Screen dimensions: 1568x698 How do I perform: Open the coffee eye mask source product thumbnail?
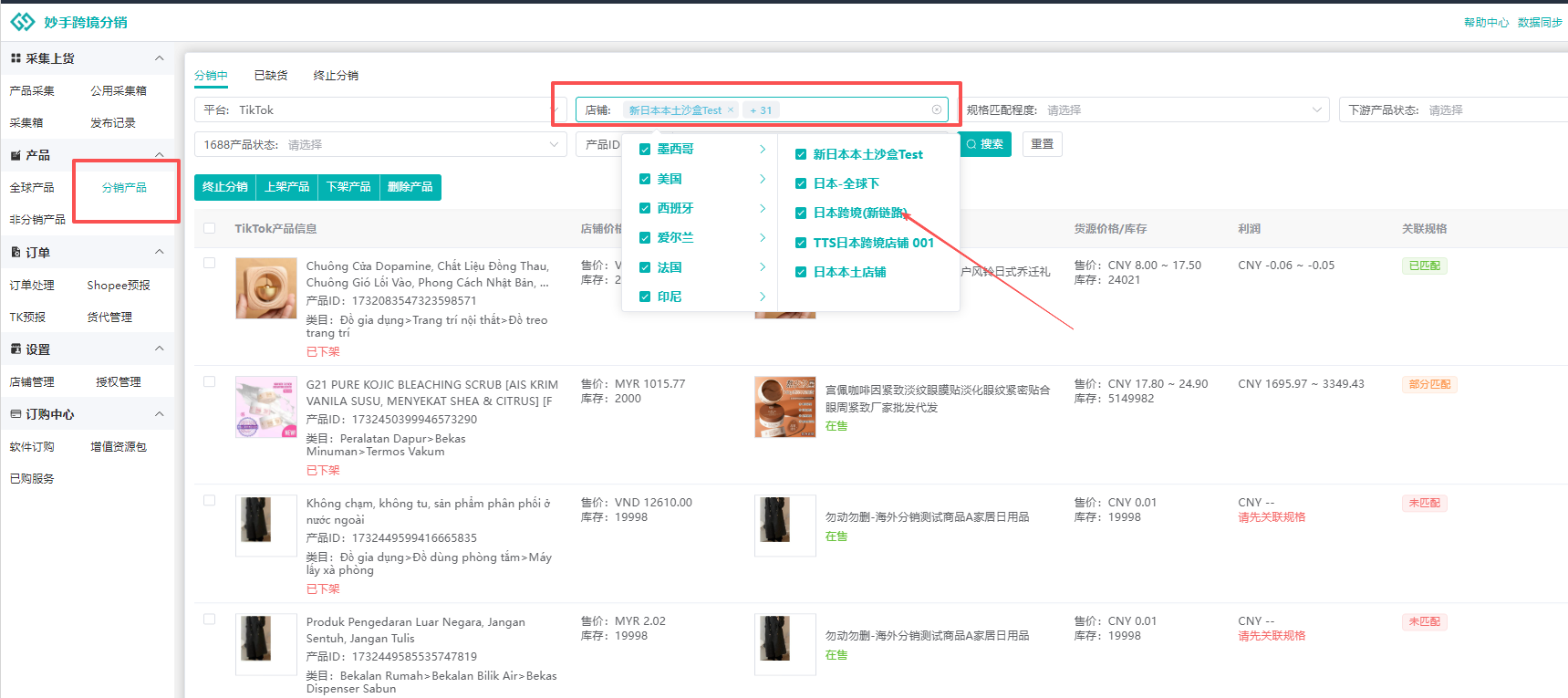point(785,407)
